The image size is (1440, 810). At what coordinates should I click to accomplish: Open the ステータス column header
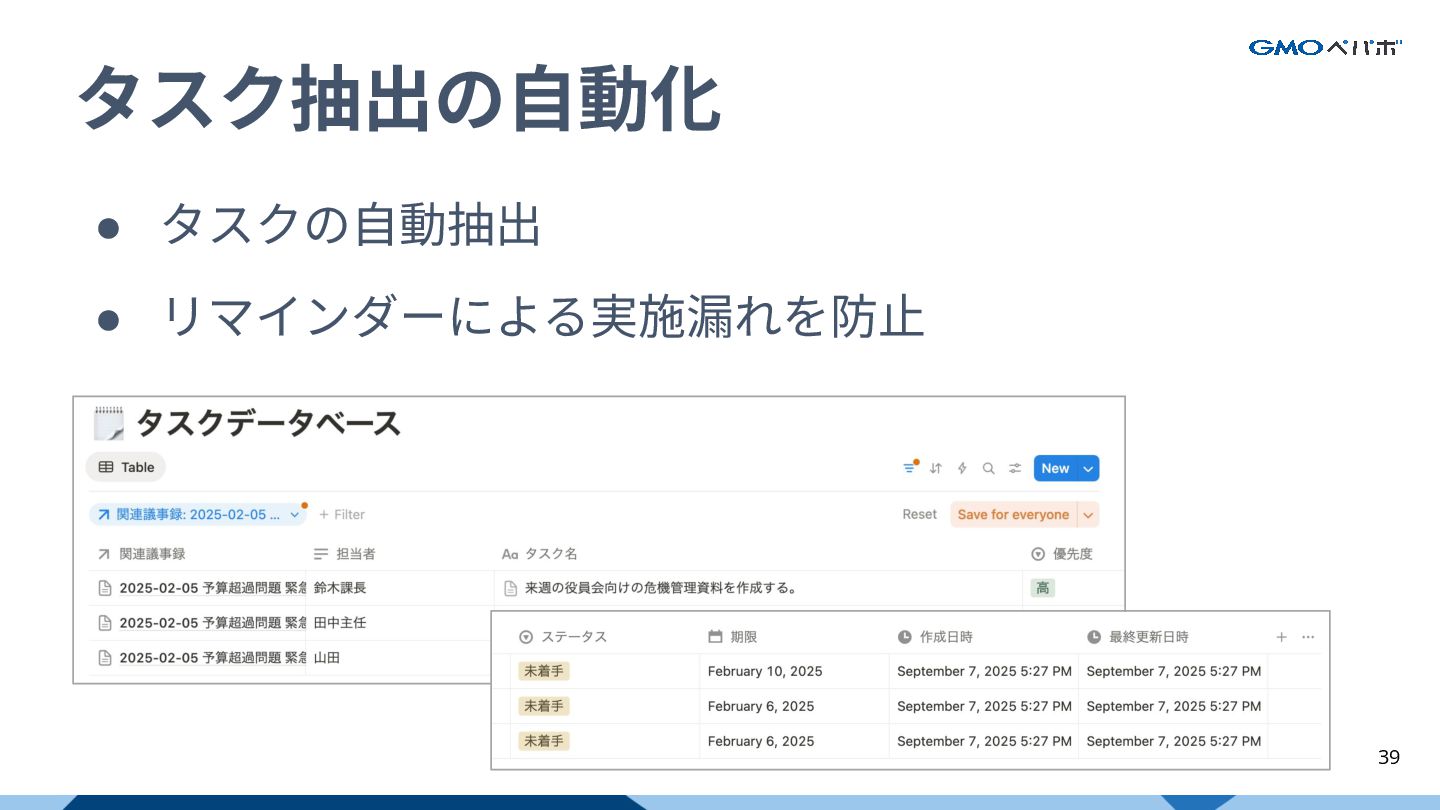(x=563, y=637)
